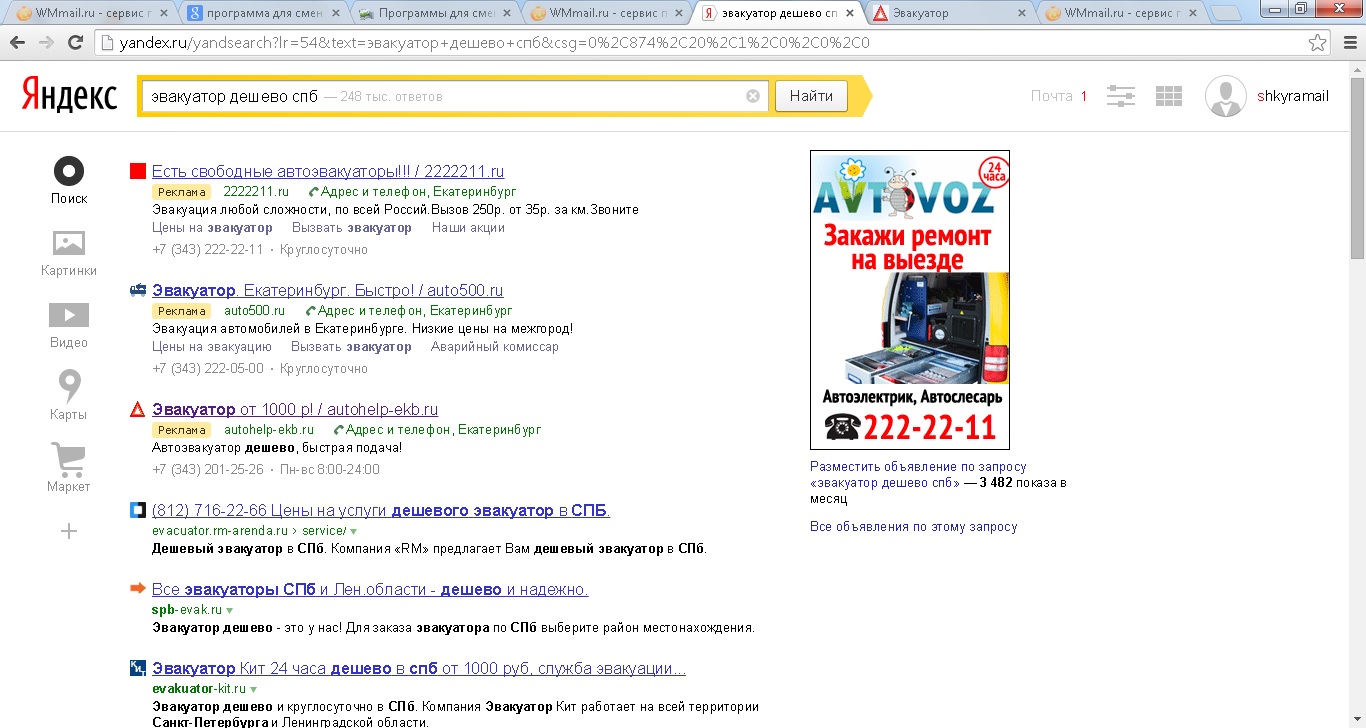The width and height of the screenshot is (1366, 728).
Task: Click Все объявления по этому запросу link
Action: tap(914, 526)
